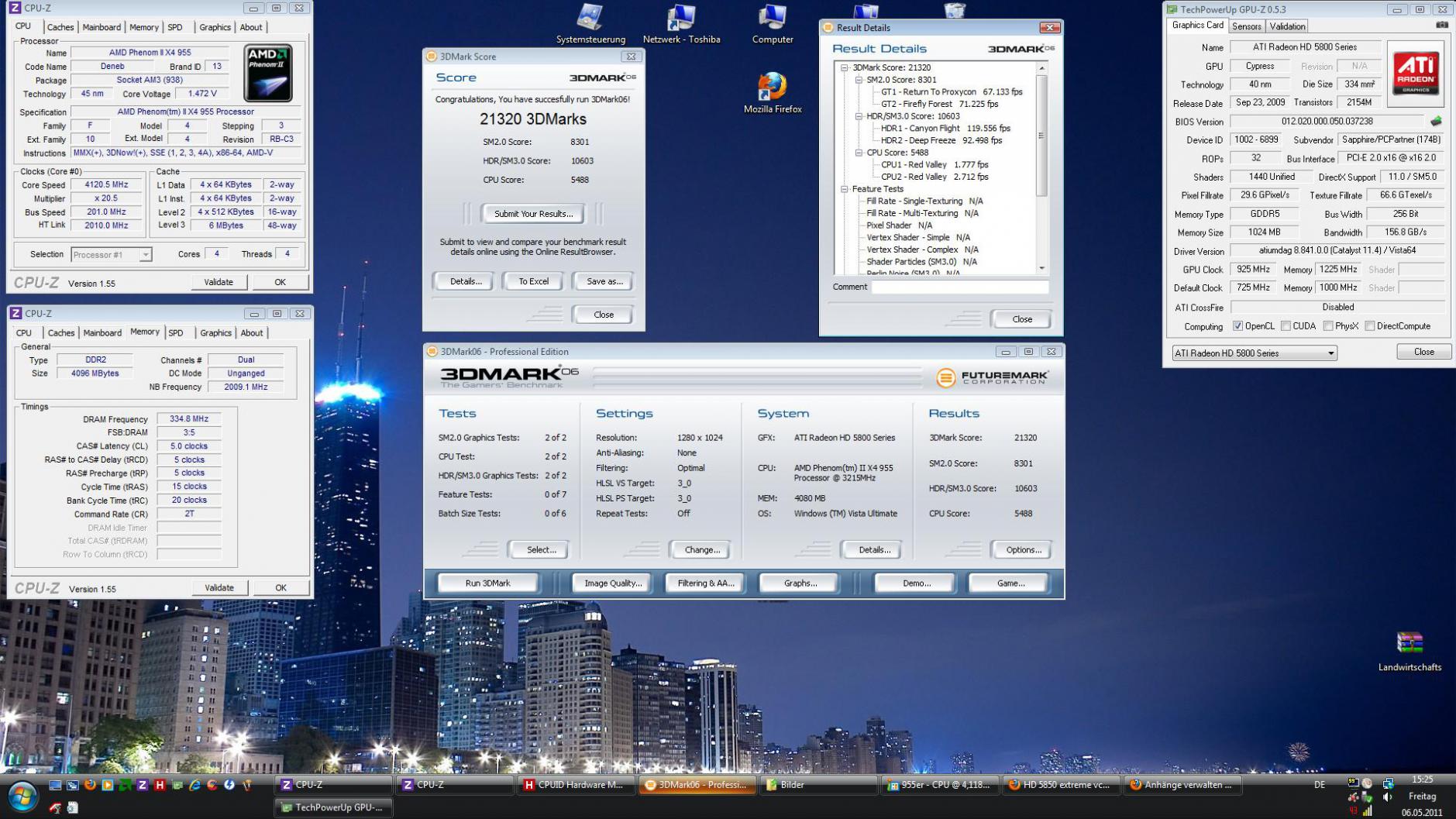Screen dimensions: 1456x819
Task: Click the network connection tray icon
Action: point(1388,783)
